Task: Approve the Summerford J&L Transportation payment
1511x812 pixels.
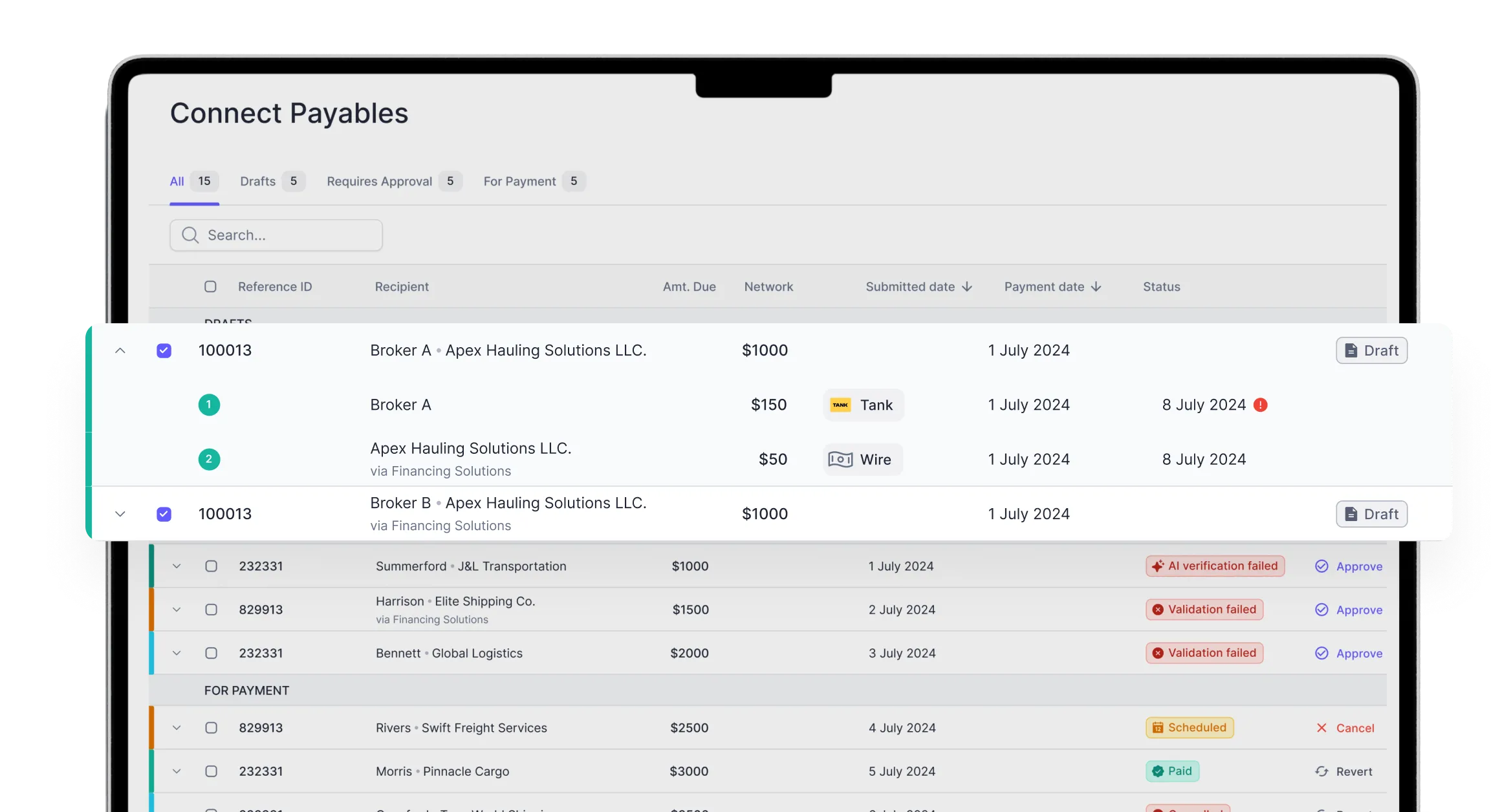Action: coord(1348,566)
